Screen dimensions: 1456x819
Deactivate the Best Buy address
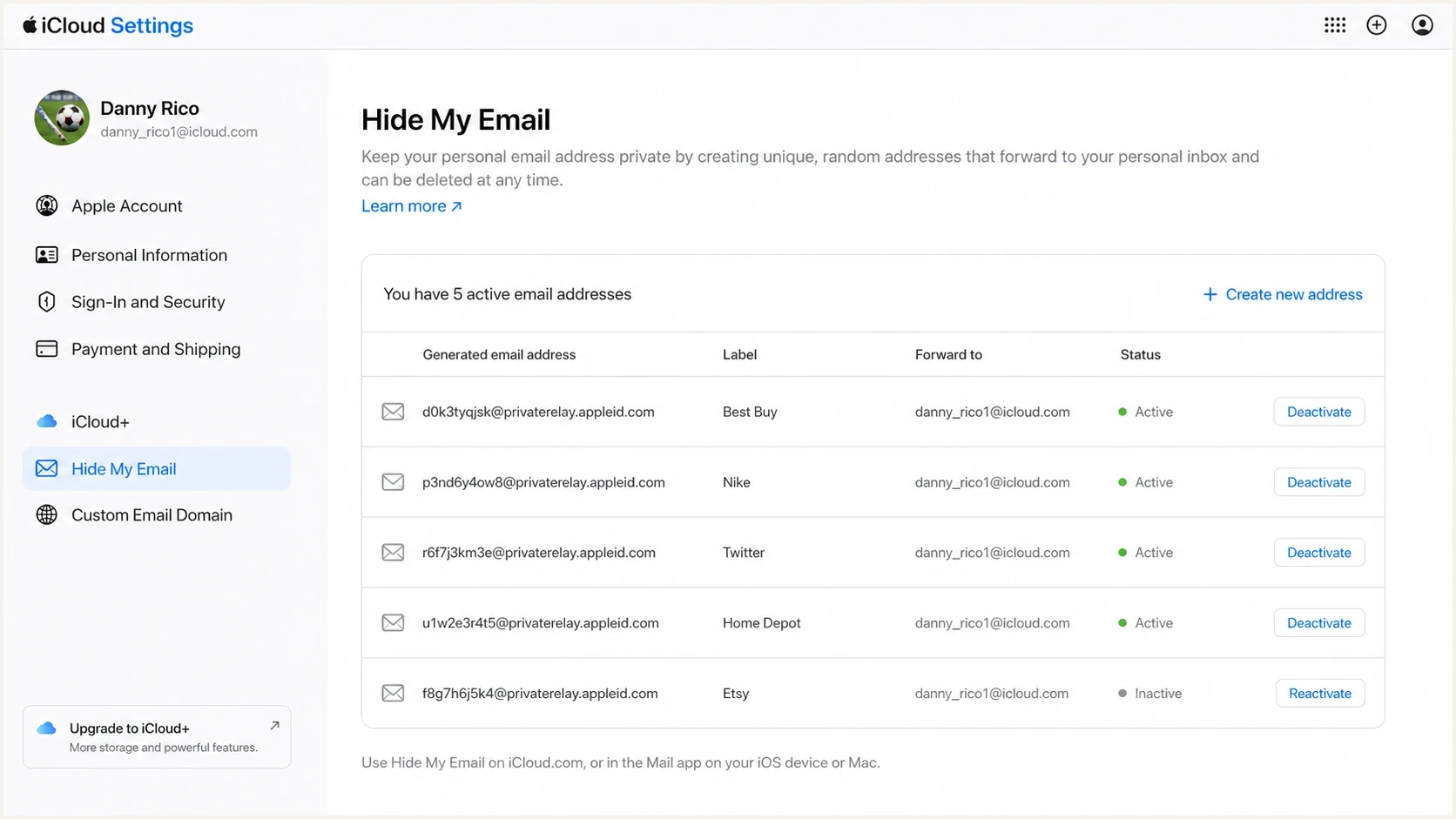click(x=1318, y=412)
